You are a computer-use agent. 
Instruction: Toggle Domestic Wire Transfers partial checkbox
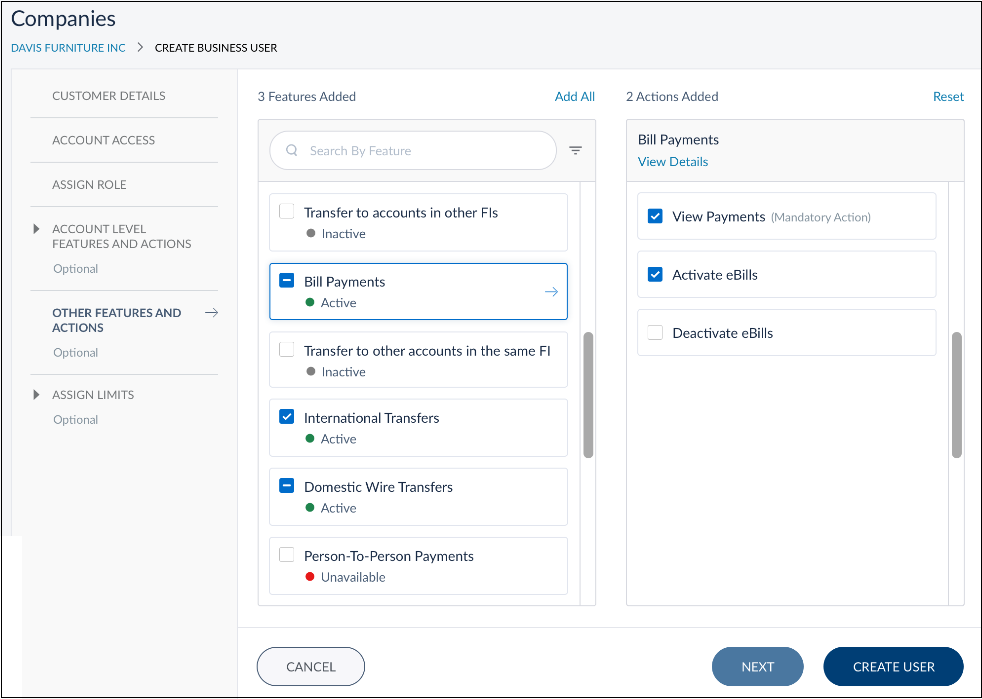point(287,487)
